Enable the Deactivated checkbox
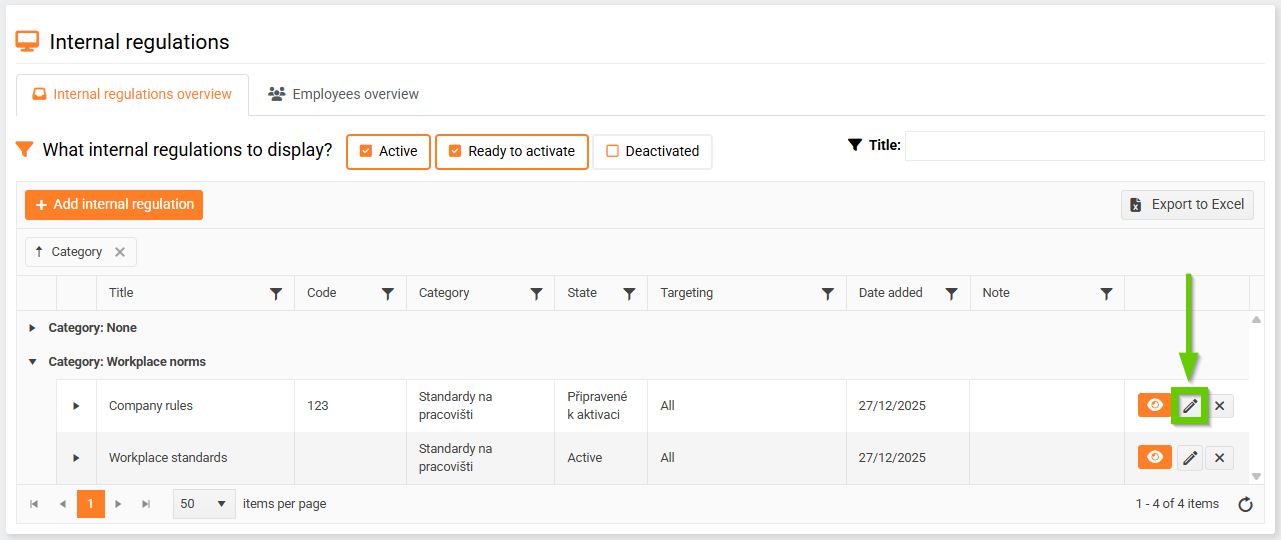Viewport: 1281px width, 540px height. pos(613,152)
